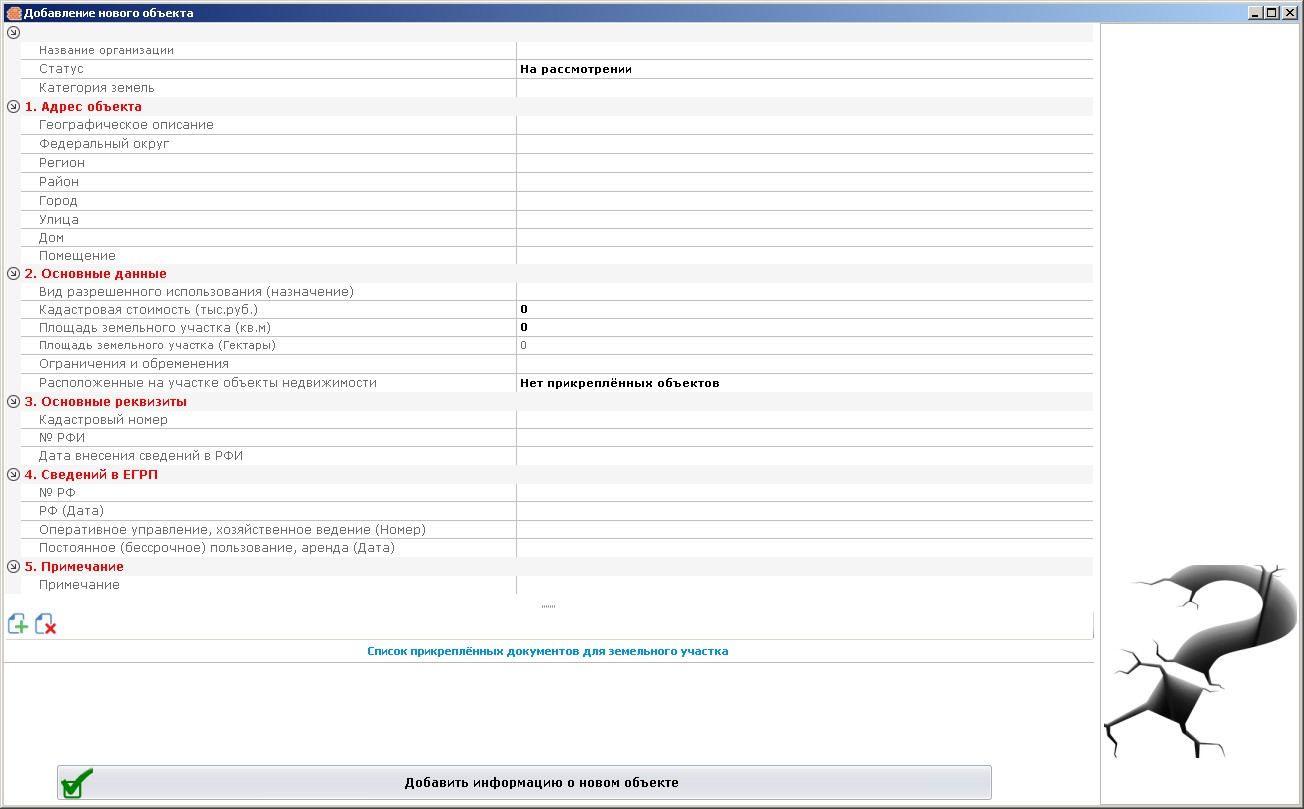Click the 'Федеральный округ' value field

tap(805, 144)
